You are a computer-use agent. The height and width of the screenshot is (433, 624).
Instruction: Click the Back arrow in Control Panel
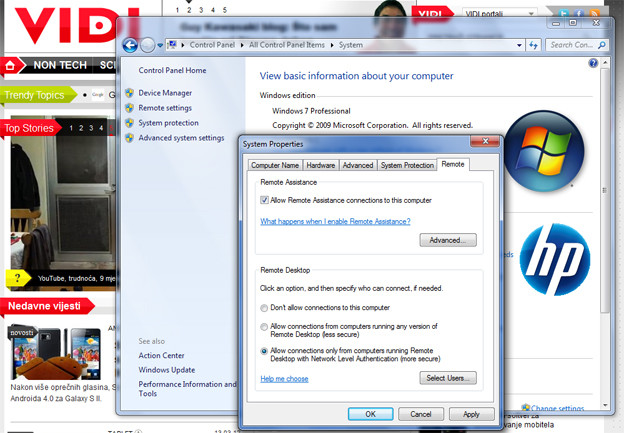(130, 45)
